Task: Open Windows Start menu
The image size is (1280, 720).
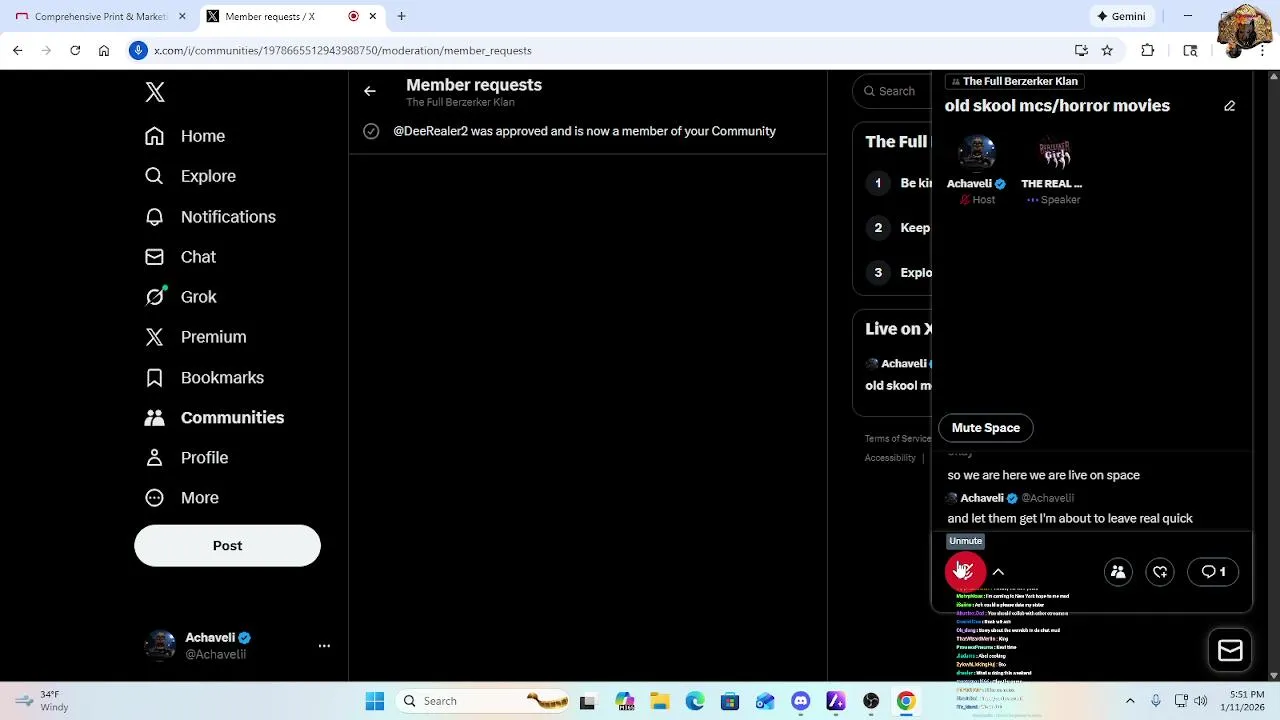Action: (375, 701)
